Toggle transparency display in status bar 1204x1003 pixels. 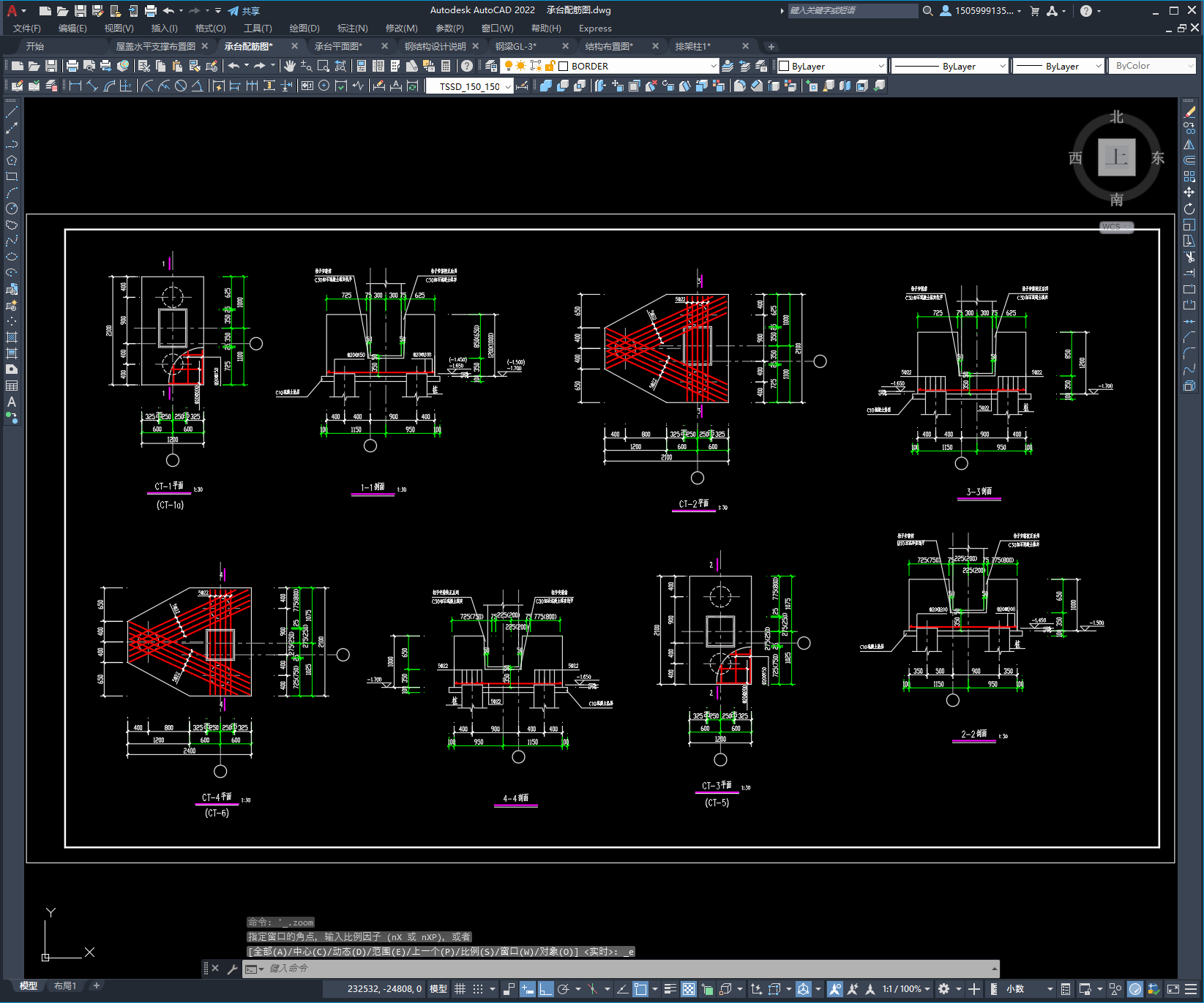click(689, 989)
